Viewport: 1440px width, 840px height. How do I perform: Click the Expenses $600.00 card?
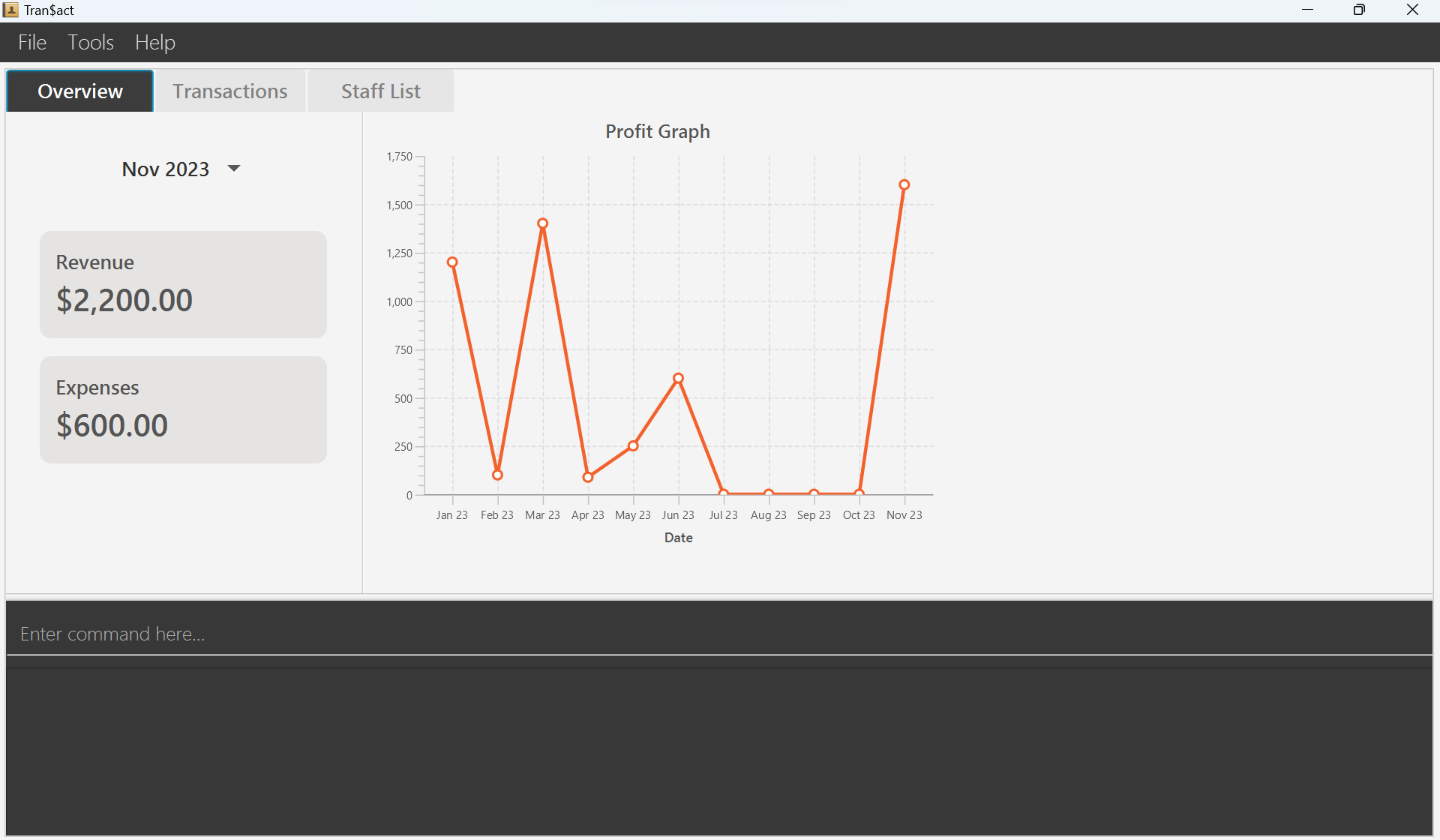point(183,409)
